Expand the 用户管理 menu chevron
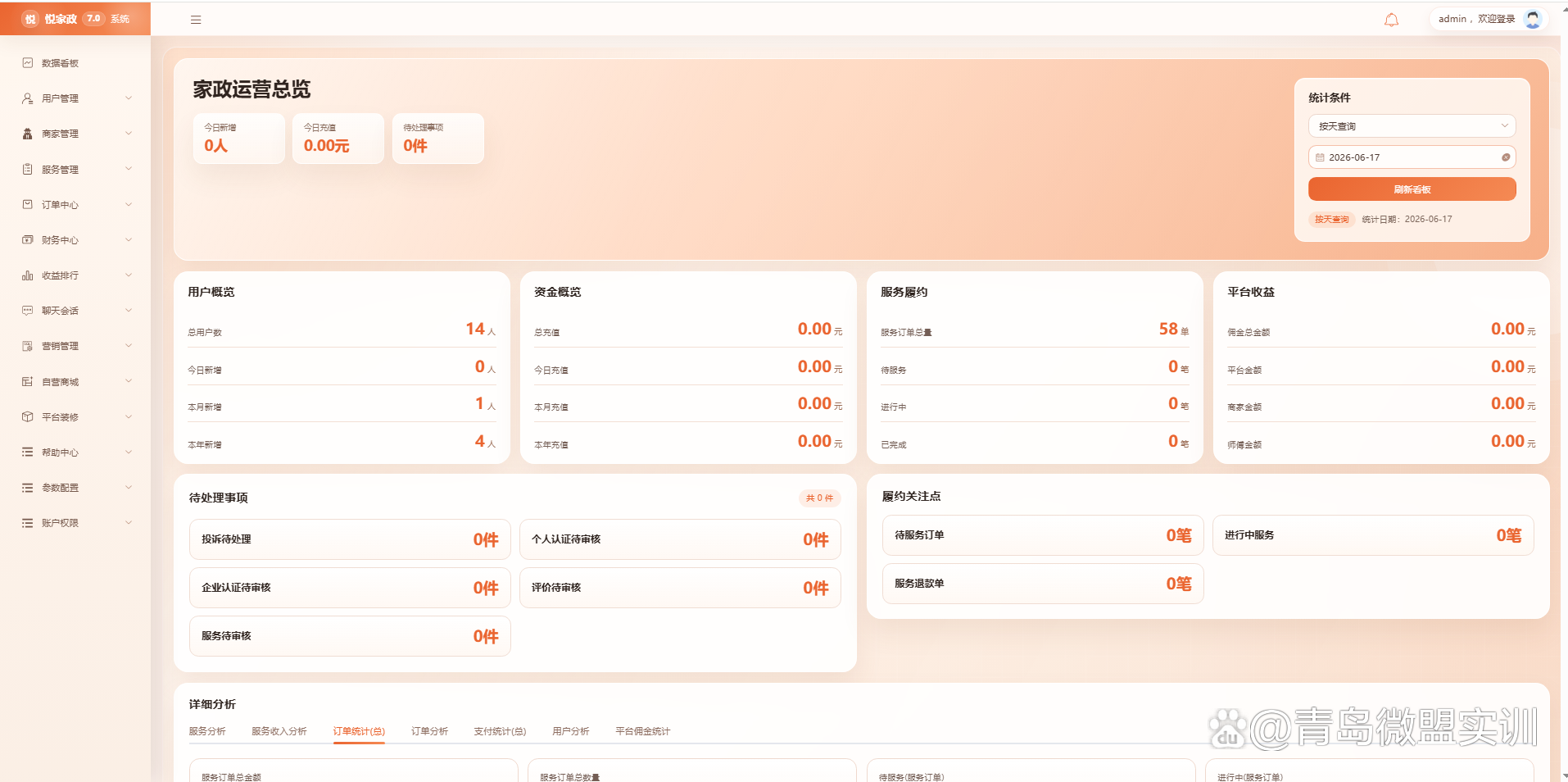 tap(129, 98)
